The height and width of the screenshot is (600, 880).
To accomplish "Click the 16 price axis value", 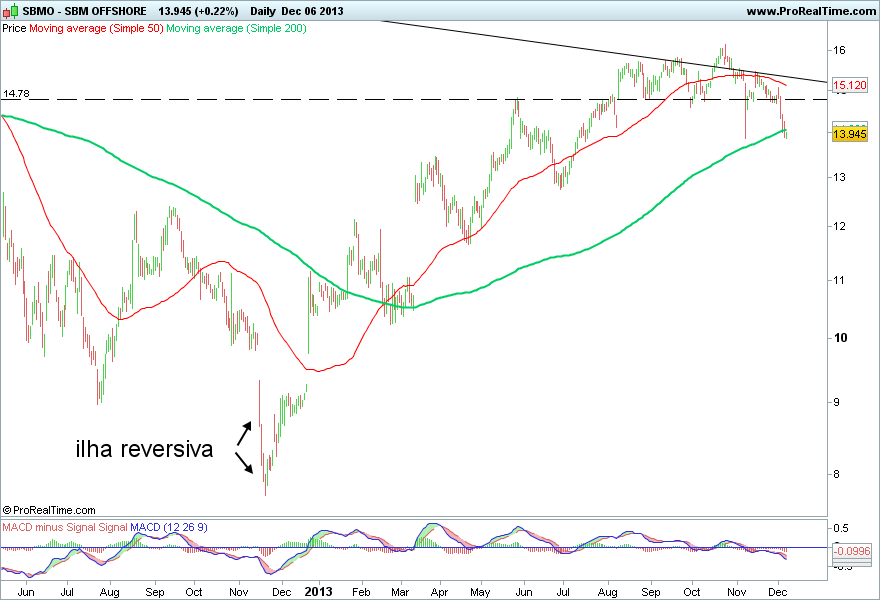I will 839,51.
